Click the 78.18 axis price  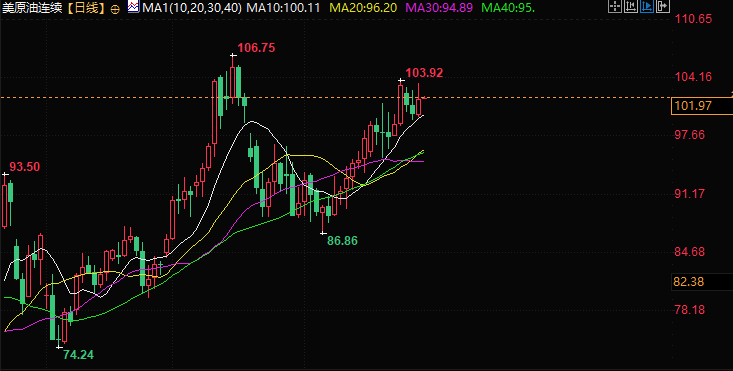click(689, 310)
